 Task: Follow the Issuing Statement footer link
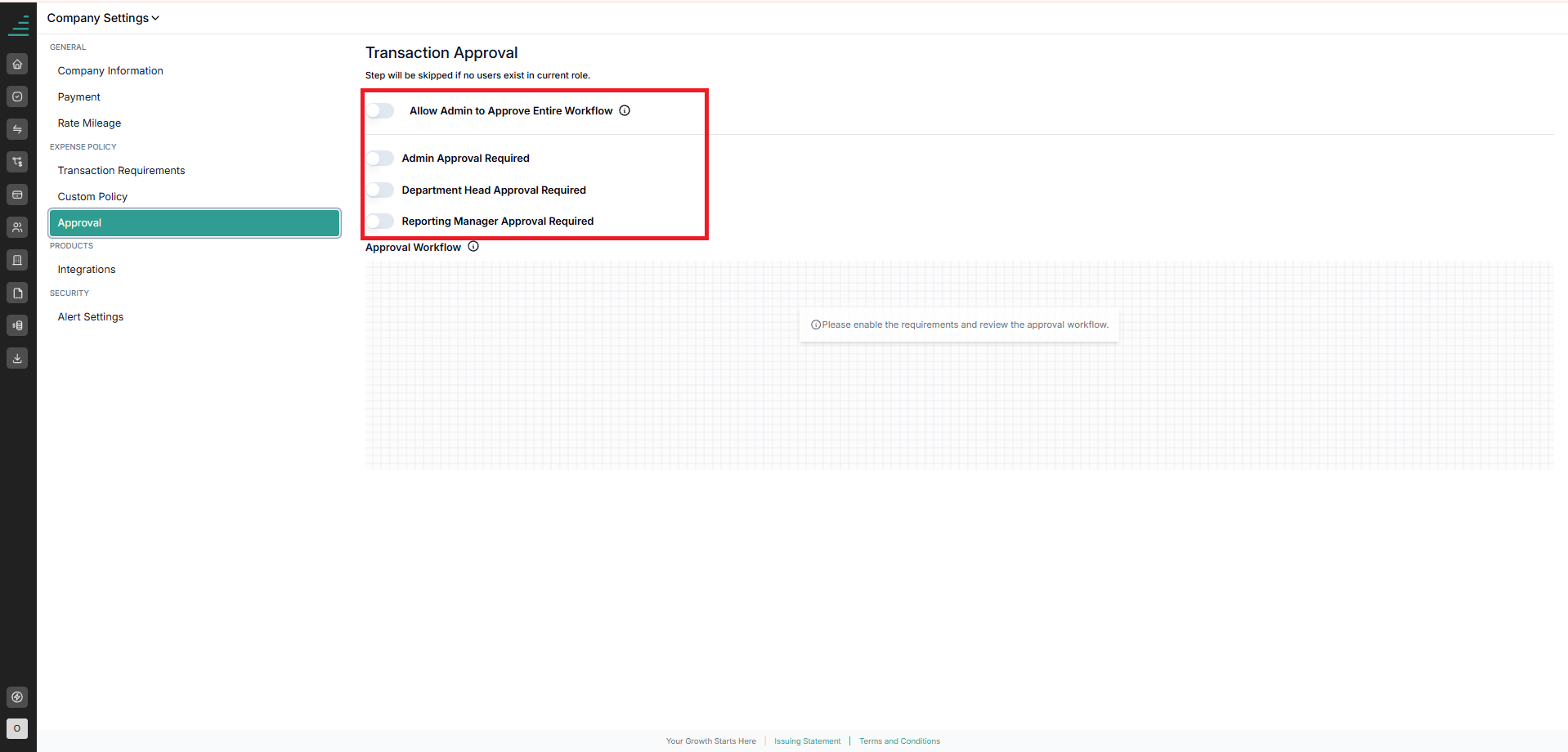[x=807, y=741]
